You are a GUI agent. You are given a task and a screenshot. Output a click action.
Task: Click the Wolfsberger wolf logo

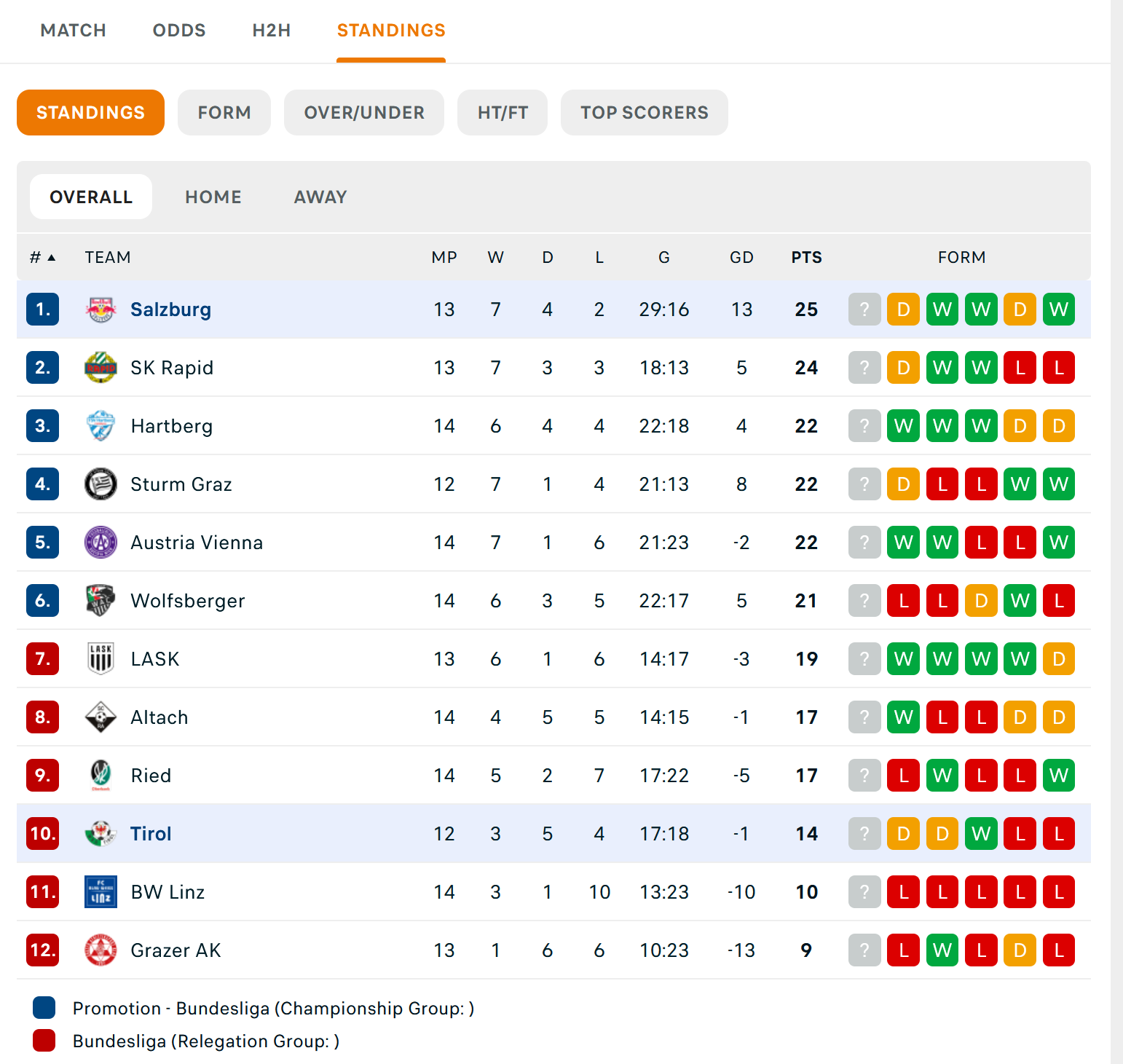click(x=101, y=601)
